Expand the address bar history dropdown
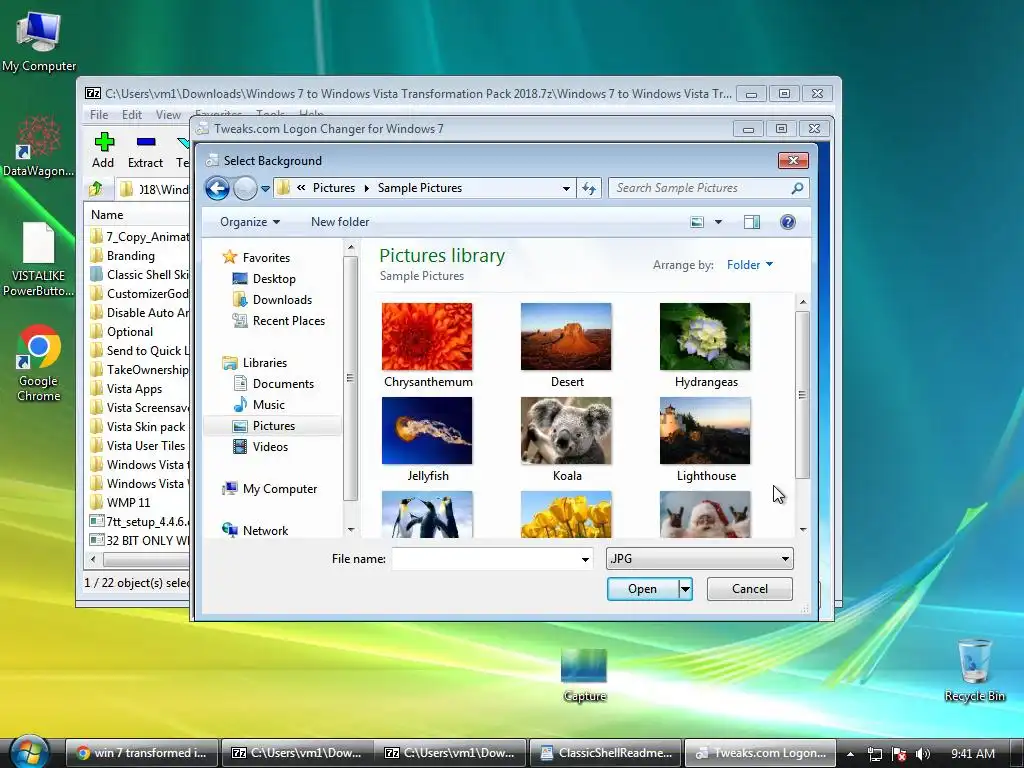 pos(566,188)
